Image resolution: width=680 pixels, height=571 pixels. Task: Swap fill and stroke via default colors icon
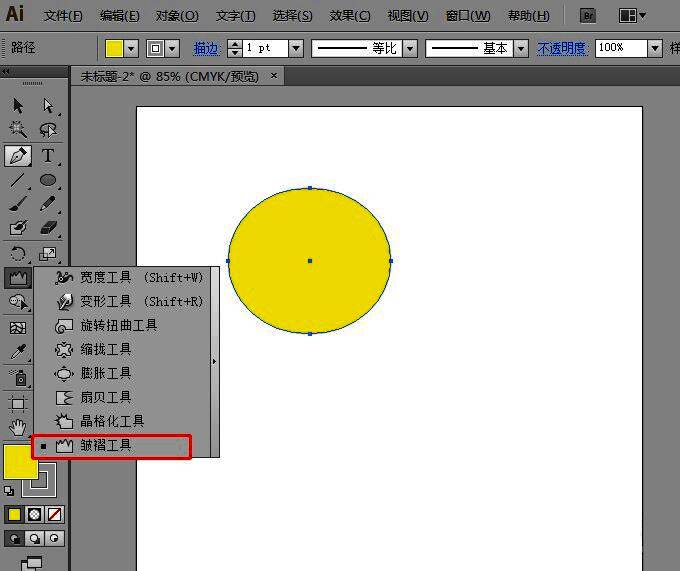(9, 490)
